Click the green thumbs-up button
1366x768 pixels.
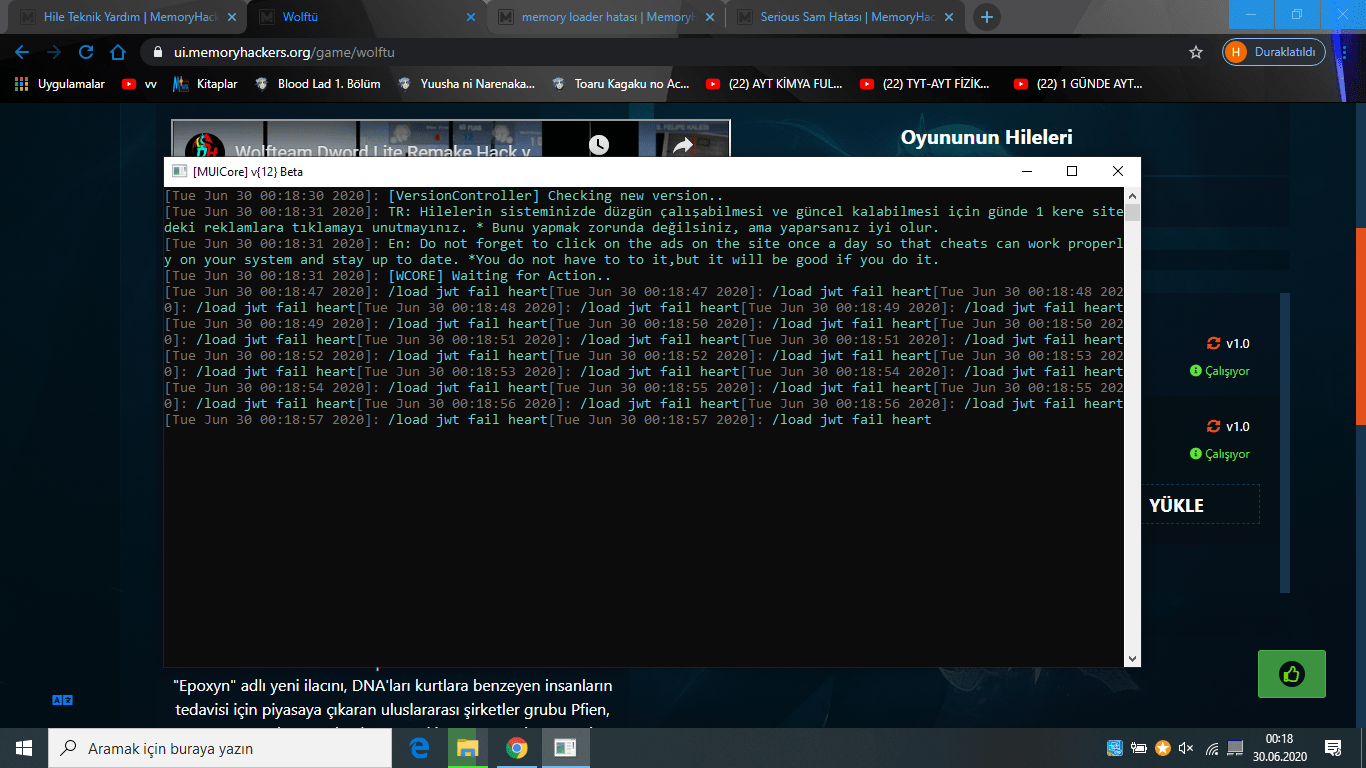(x=1291, y=674)
